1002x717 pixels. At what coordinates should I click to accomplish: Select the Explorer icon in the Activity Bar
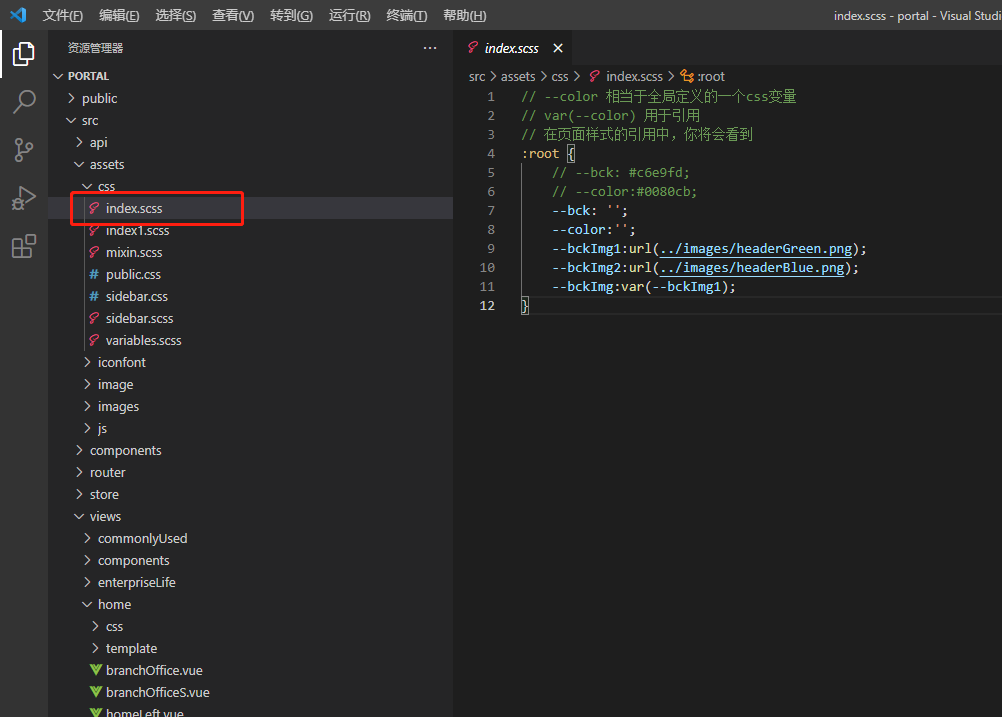click(x=24, y=54)
